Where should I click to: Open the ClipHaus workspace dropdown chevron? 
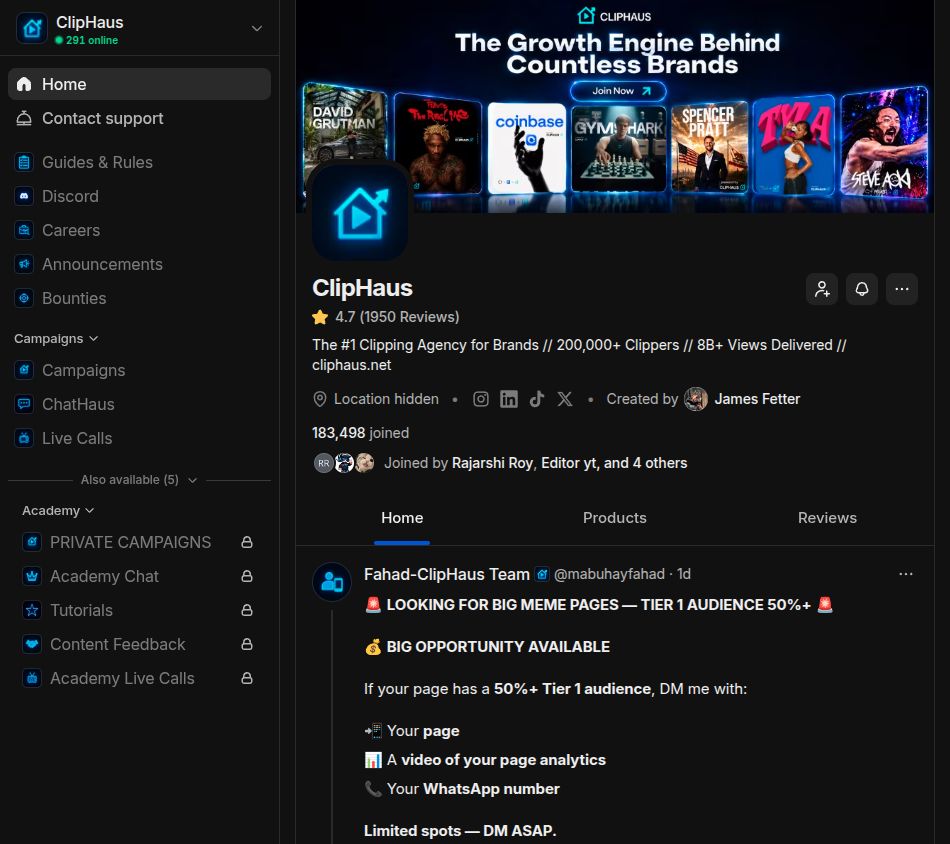(257, 28)
